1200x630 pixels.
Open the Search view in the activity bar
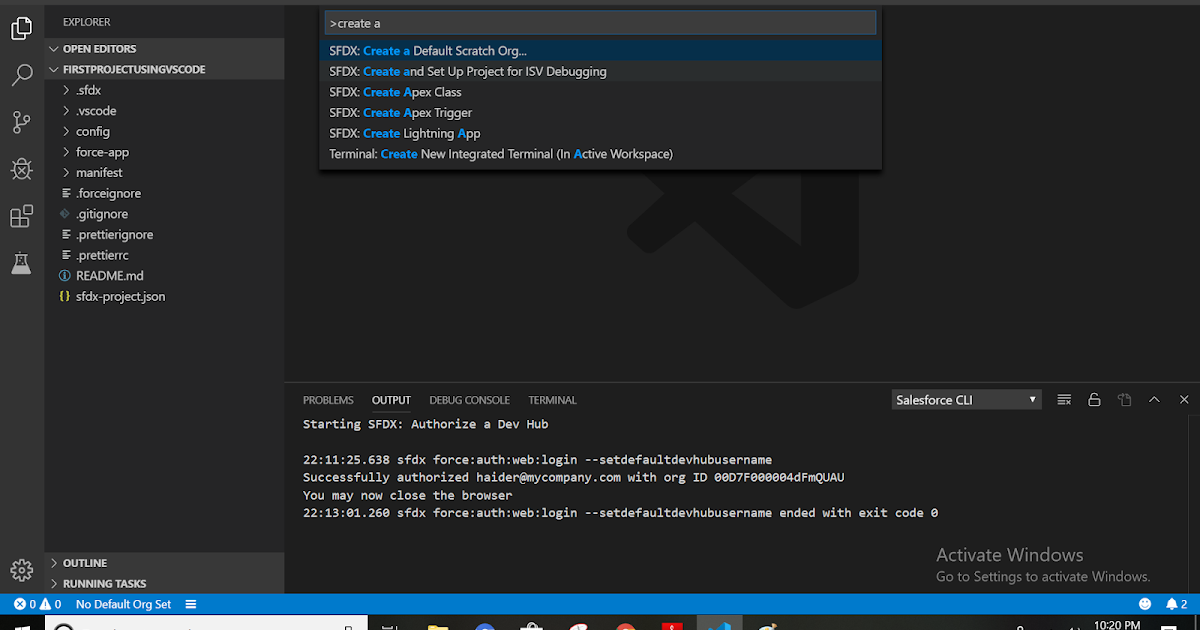click(x=21, y=74)
